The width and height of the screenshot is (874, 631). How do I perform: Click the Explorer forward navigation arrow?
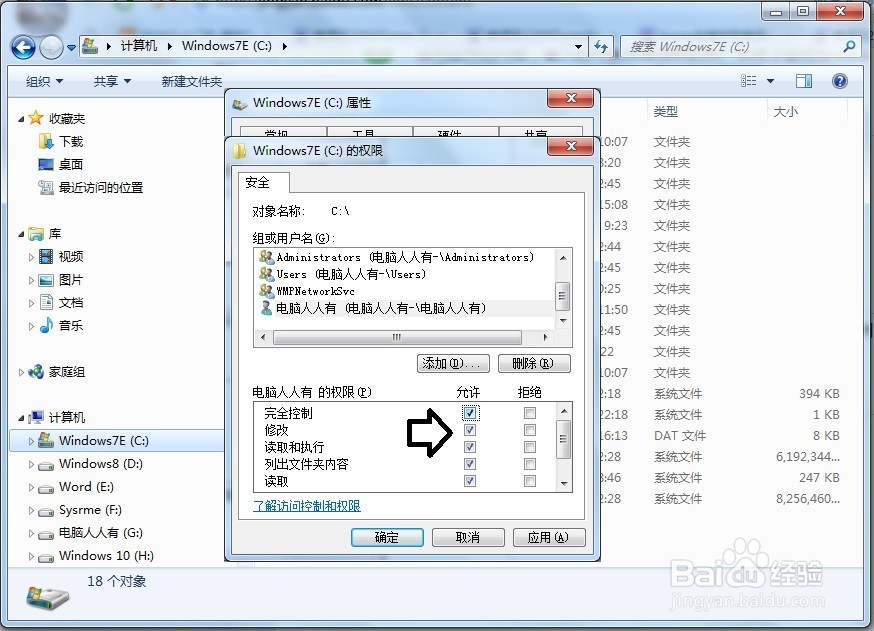(51, 47)
